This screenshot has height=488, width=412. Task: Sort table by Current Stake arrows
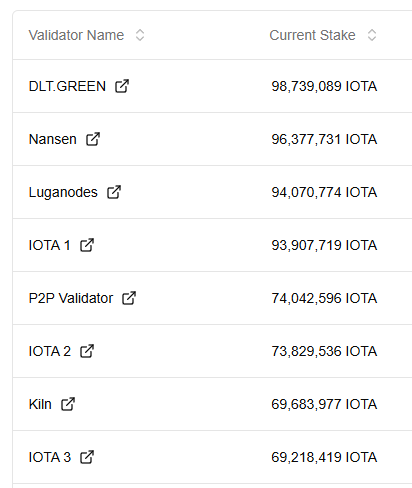[x=372, y=35]
